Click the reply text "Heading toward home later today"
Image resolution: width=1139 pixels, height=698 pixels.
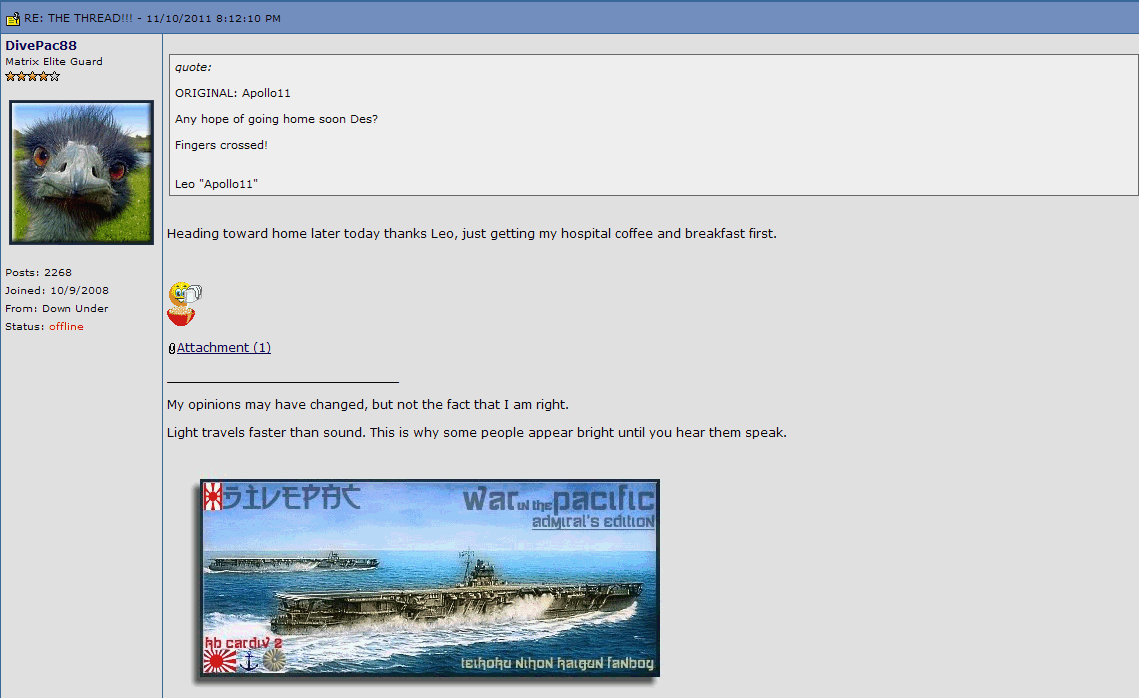coord(274,234)
